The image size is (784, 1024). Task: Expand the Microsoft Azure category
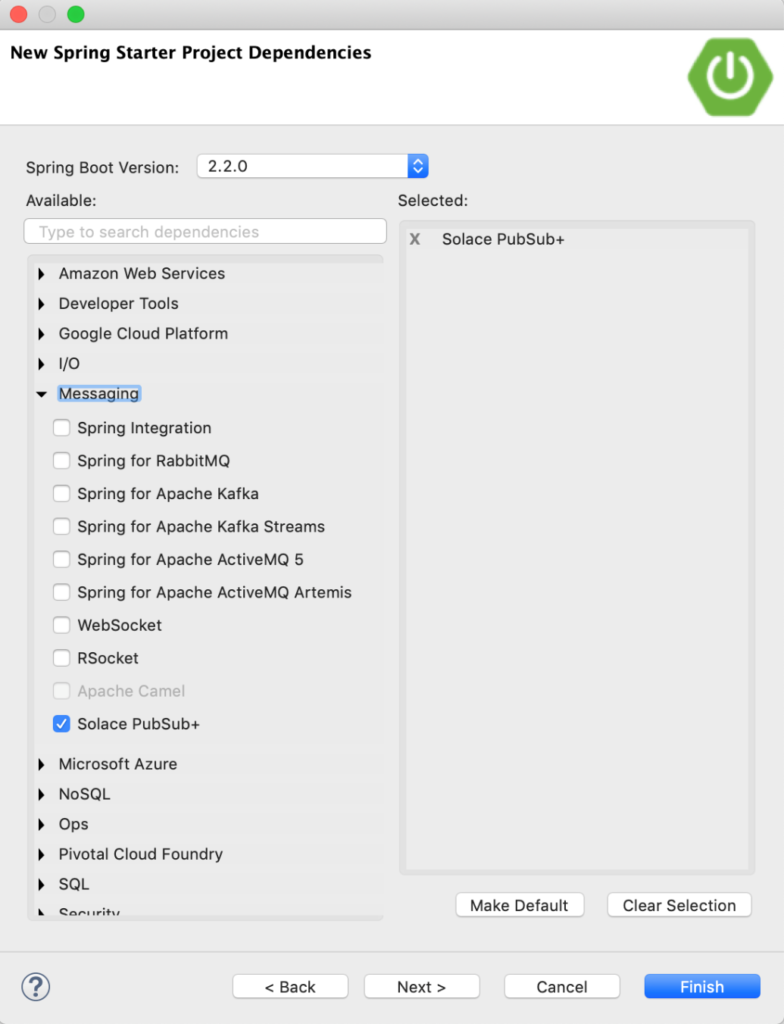(x=41, y=764)
